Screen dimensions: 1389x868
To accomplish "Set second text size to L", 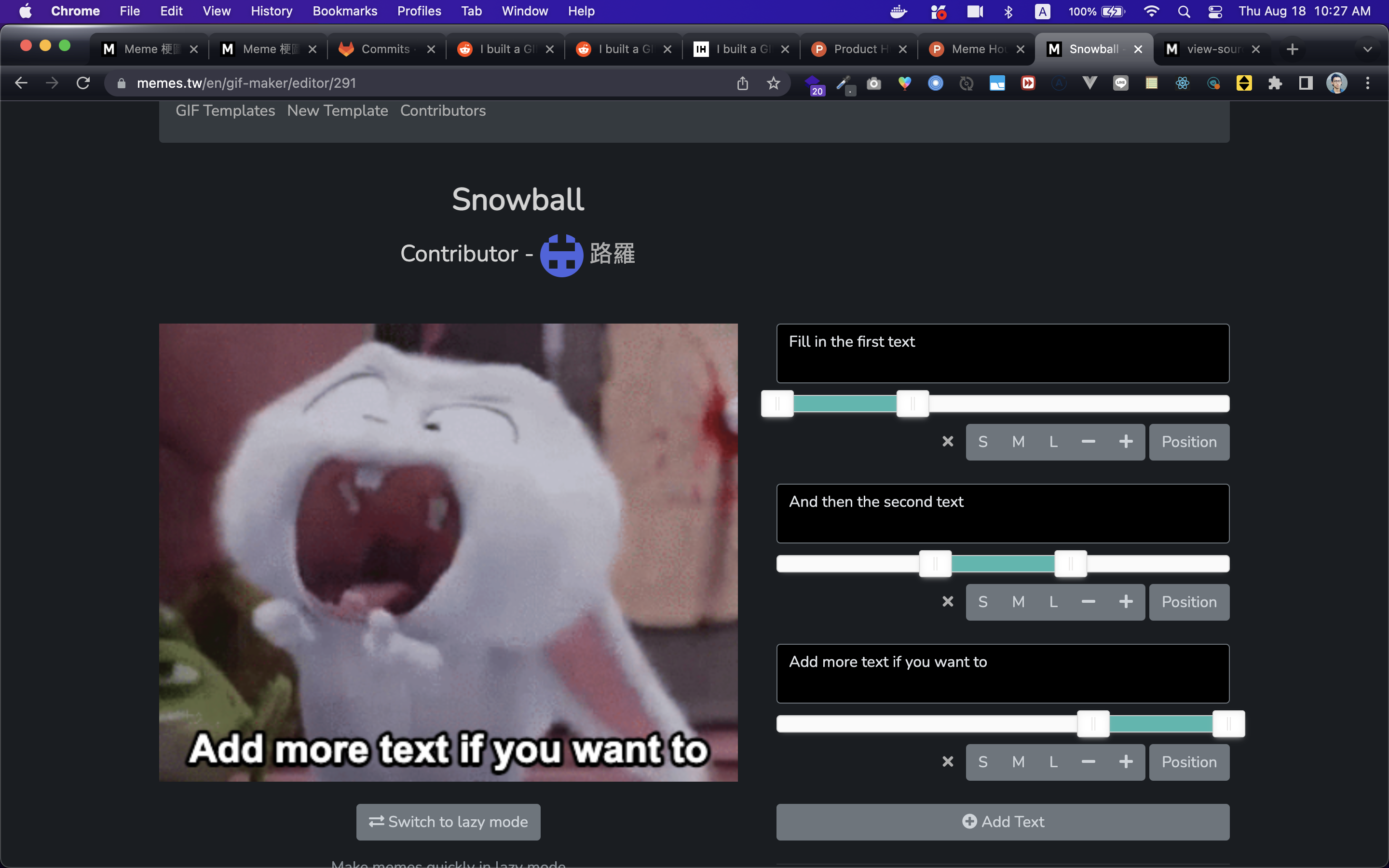I will tap(1053, 602).
